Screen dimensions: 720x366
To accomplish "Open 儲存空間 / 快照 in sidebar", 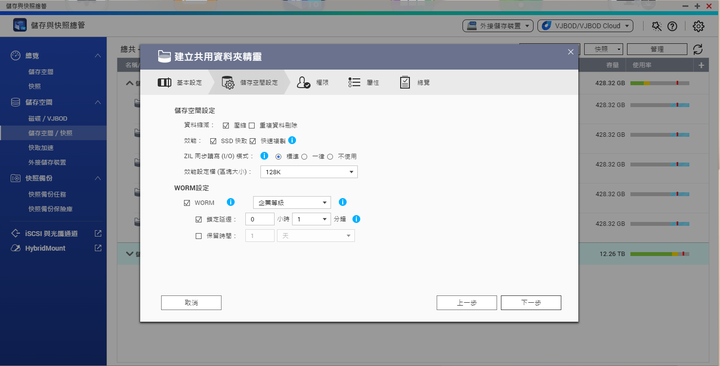I will tap(50, 133).
